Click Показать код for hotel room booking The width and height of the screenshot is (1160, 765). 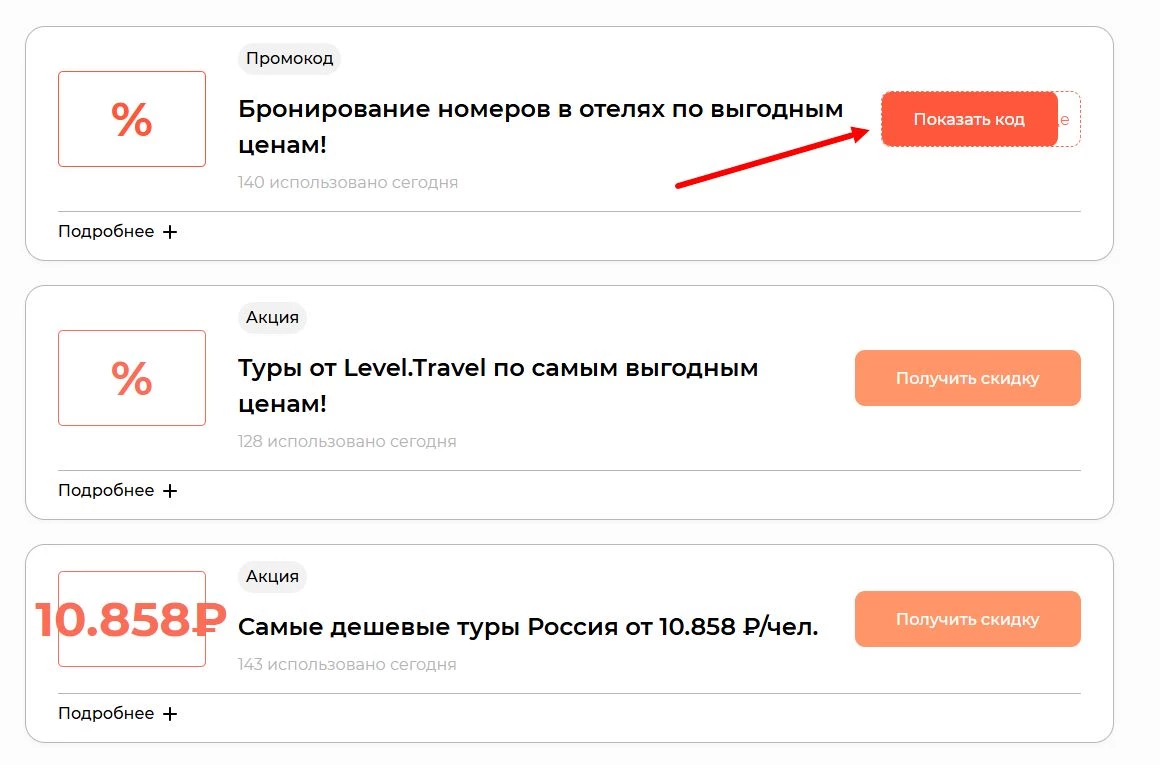(x=969, y=118)
